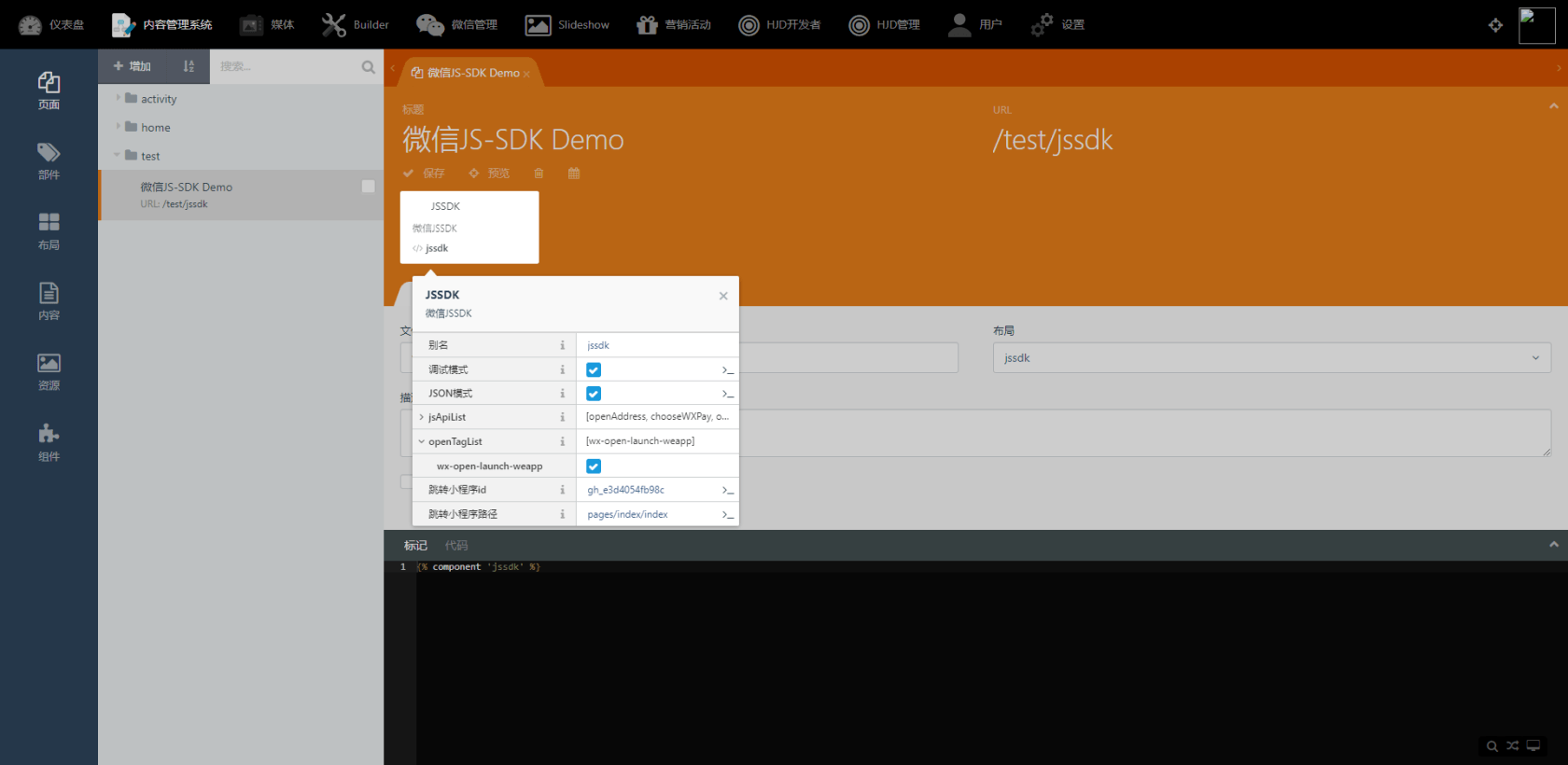Click the tab bar right arrow
1568x765 pixels.
coord(1559,68)
